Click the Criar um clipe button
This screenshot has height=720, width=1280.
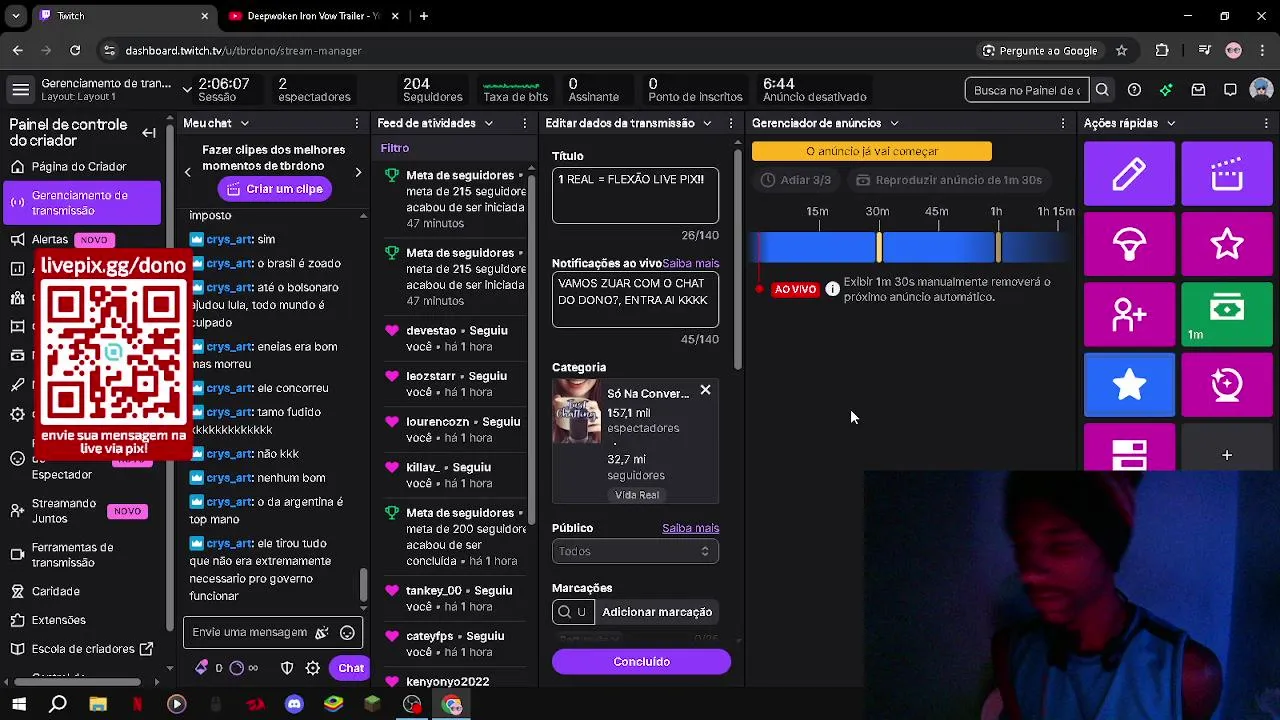click(276, 189)
